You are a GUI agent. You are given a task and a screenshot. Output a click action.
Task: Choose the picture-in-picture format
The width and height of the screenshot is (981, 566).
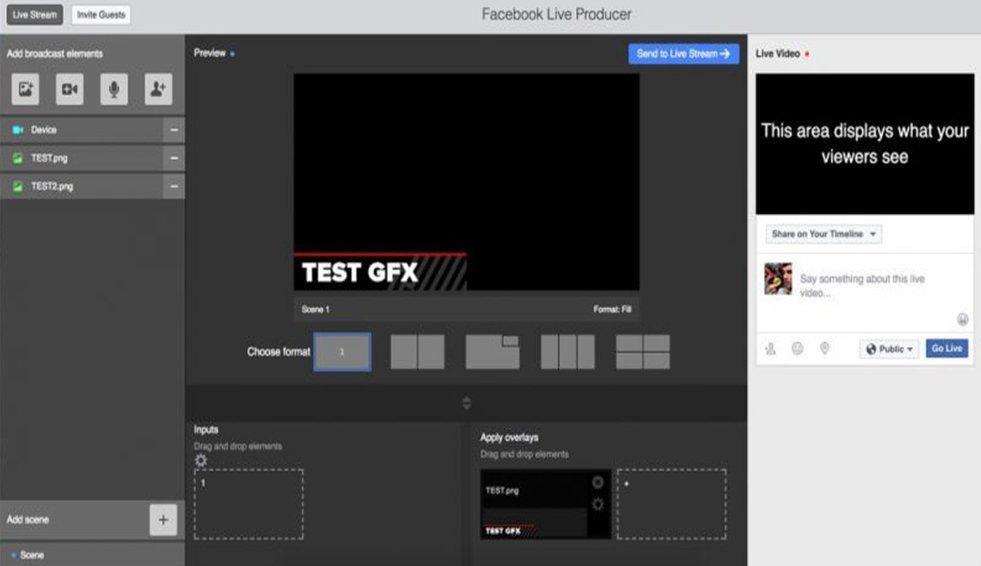[x=492, y=352]
